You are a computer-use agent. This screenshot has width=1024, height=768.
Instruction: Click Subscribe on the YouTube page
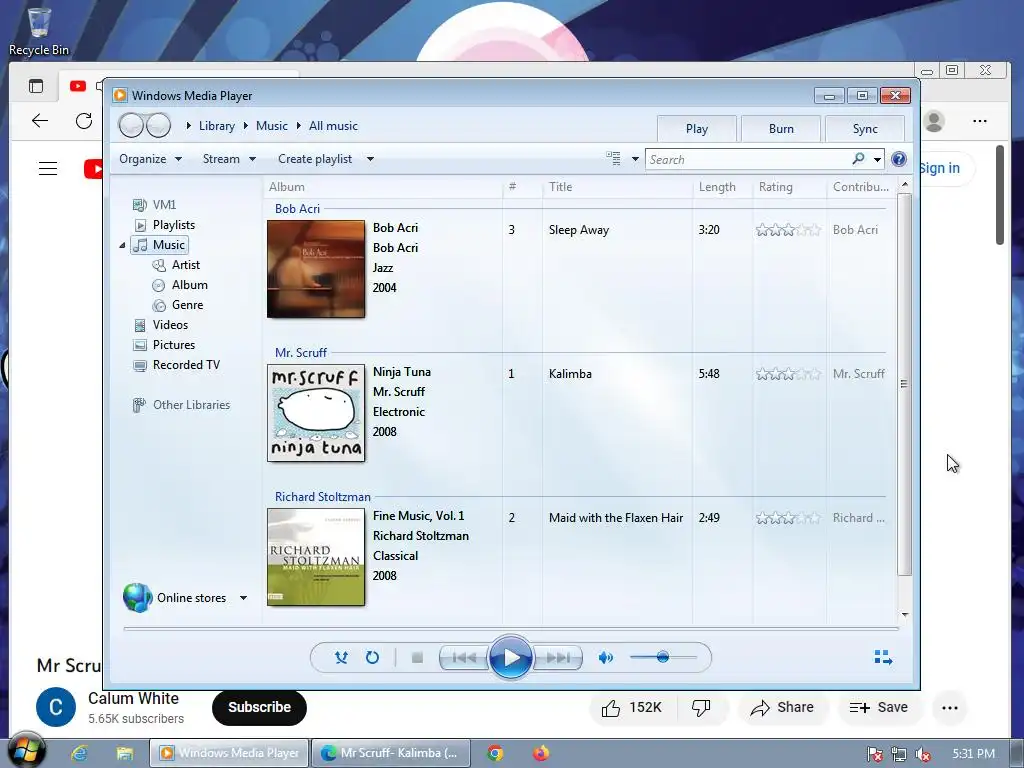tap(259, 707)
